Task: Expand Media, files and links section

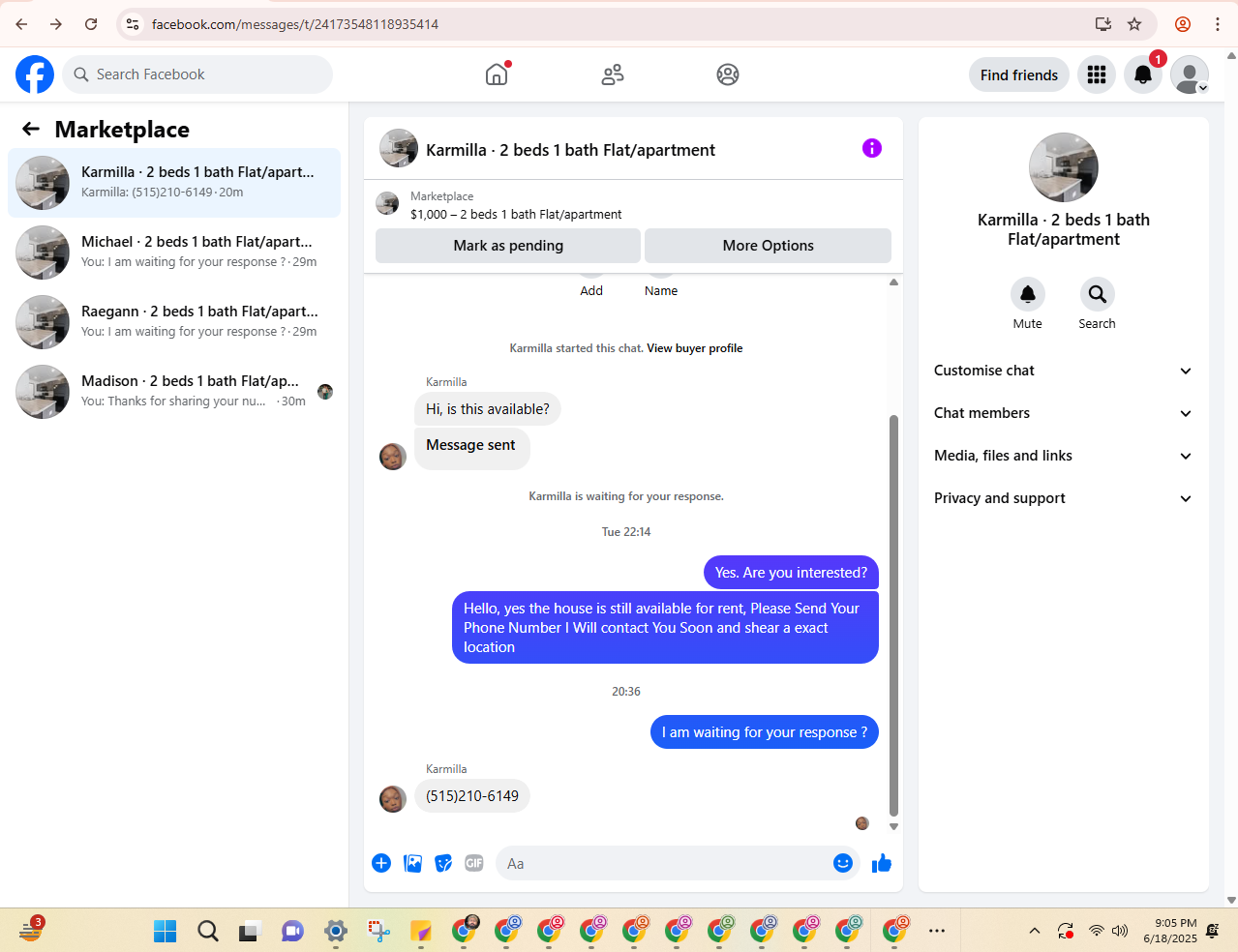Action: coord(1064,456)
